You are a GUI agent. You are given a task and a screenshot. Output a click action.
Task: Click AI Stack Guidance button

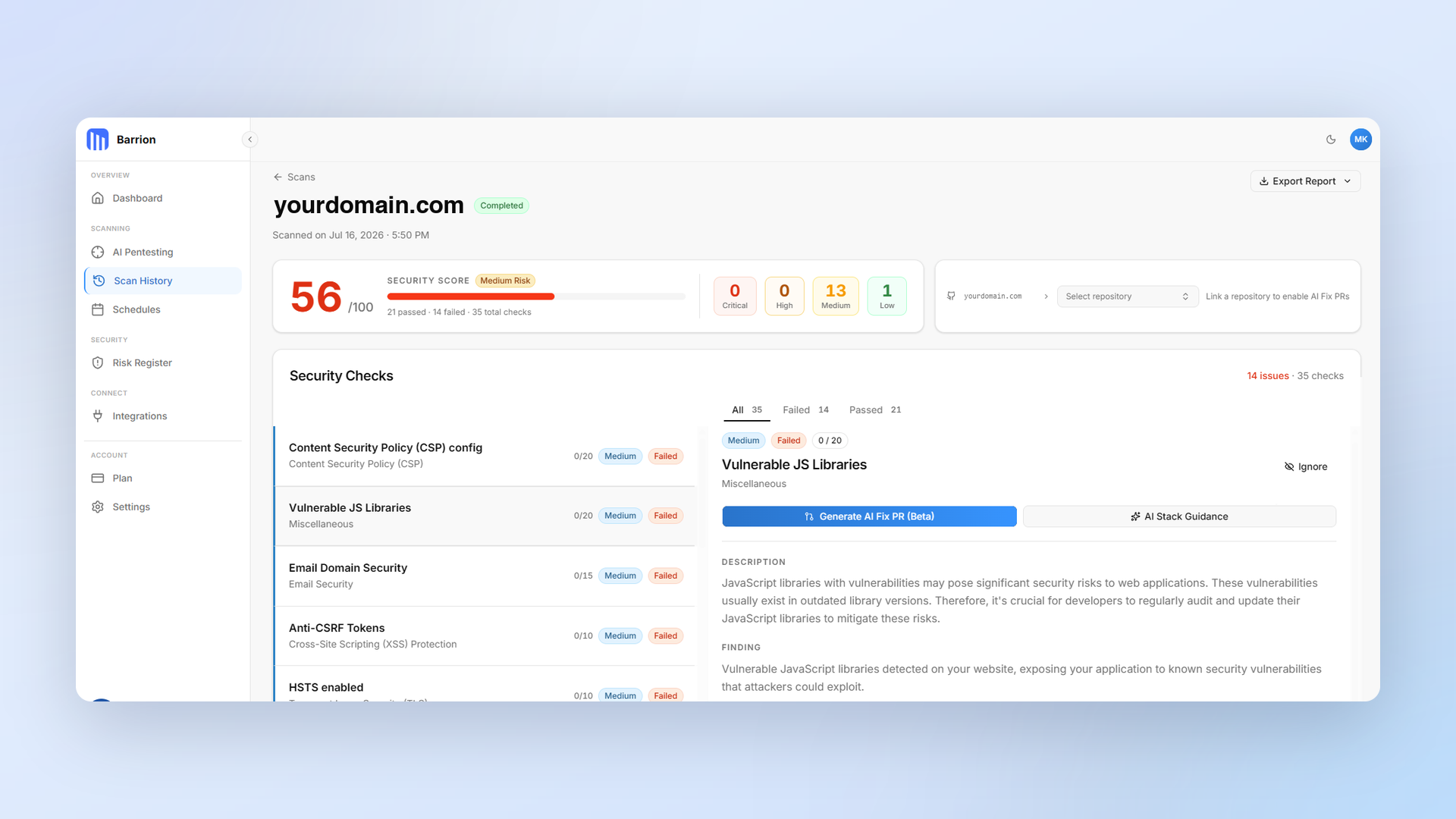(x=1179, y=516)
